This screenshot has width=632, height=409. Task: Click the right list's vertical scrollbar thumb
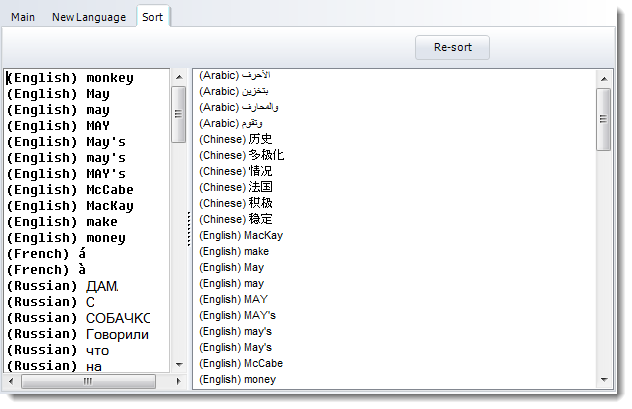[604, 119]
